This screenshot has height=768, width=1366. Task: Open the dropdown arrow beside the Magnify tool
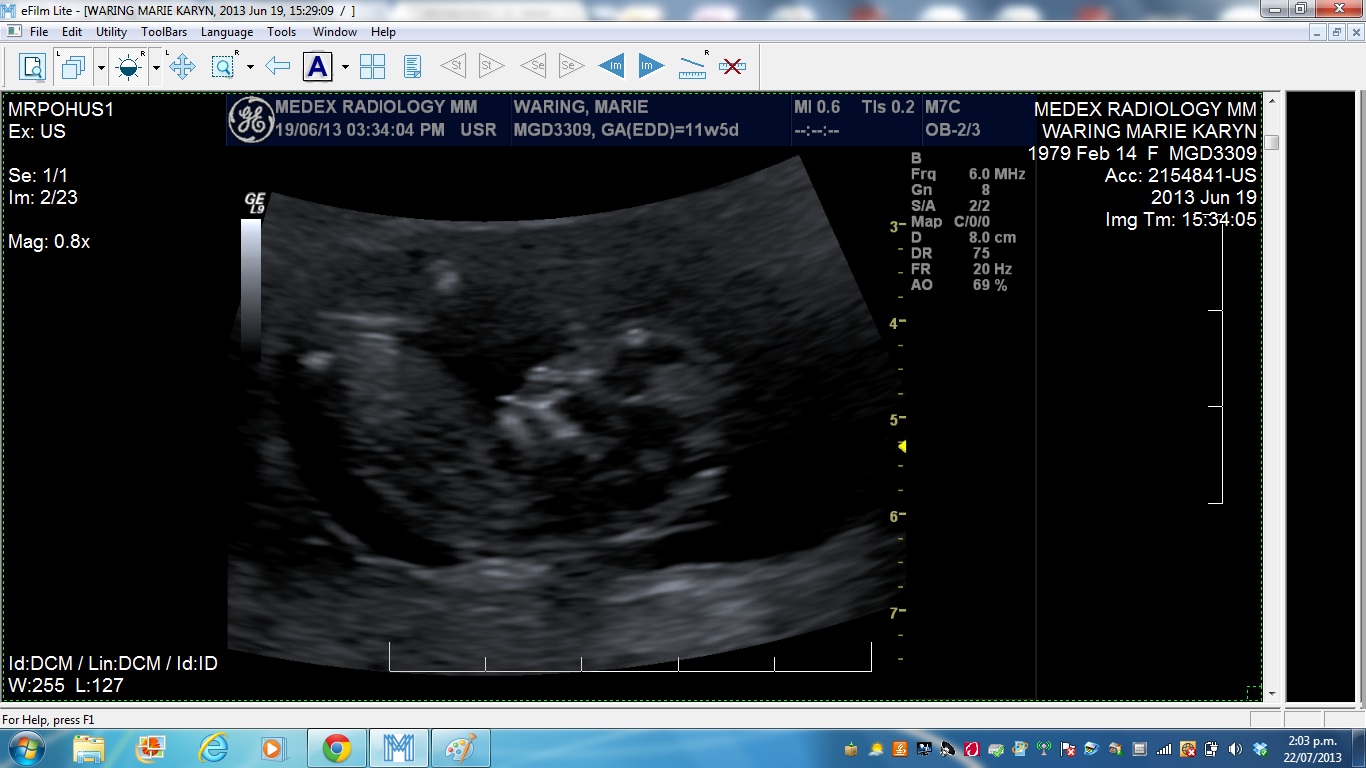point(250,67)
